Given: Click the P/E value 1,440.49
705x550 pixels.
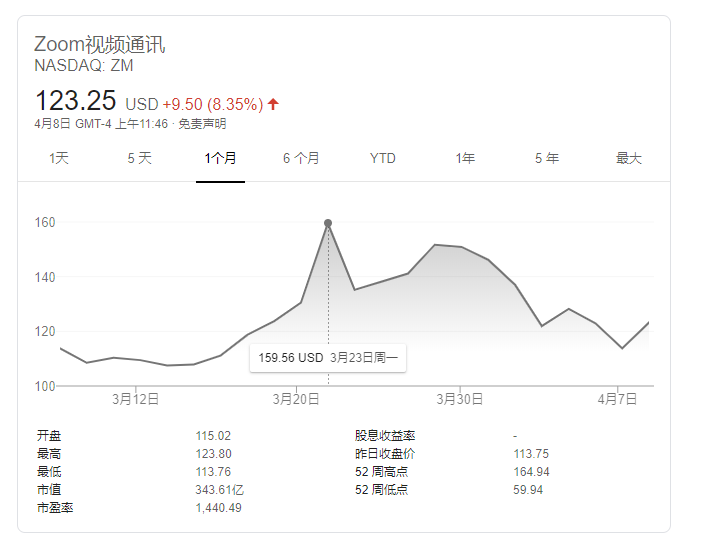Looking at the screenshot, I should pyautogui.click(x=219, y=508).
